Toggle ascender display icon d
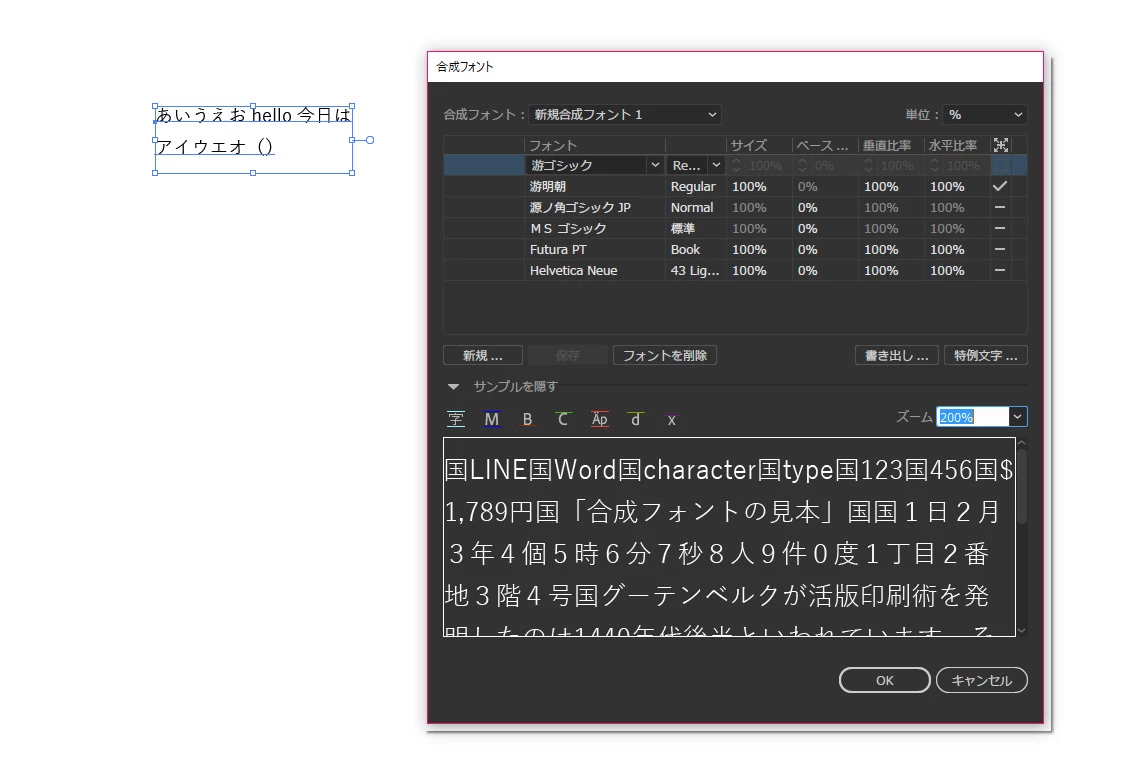 click(635, 419)
